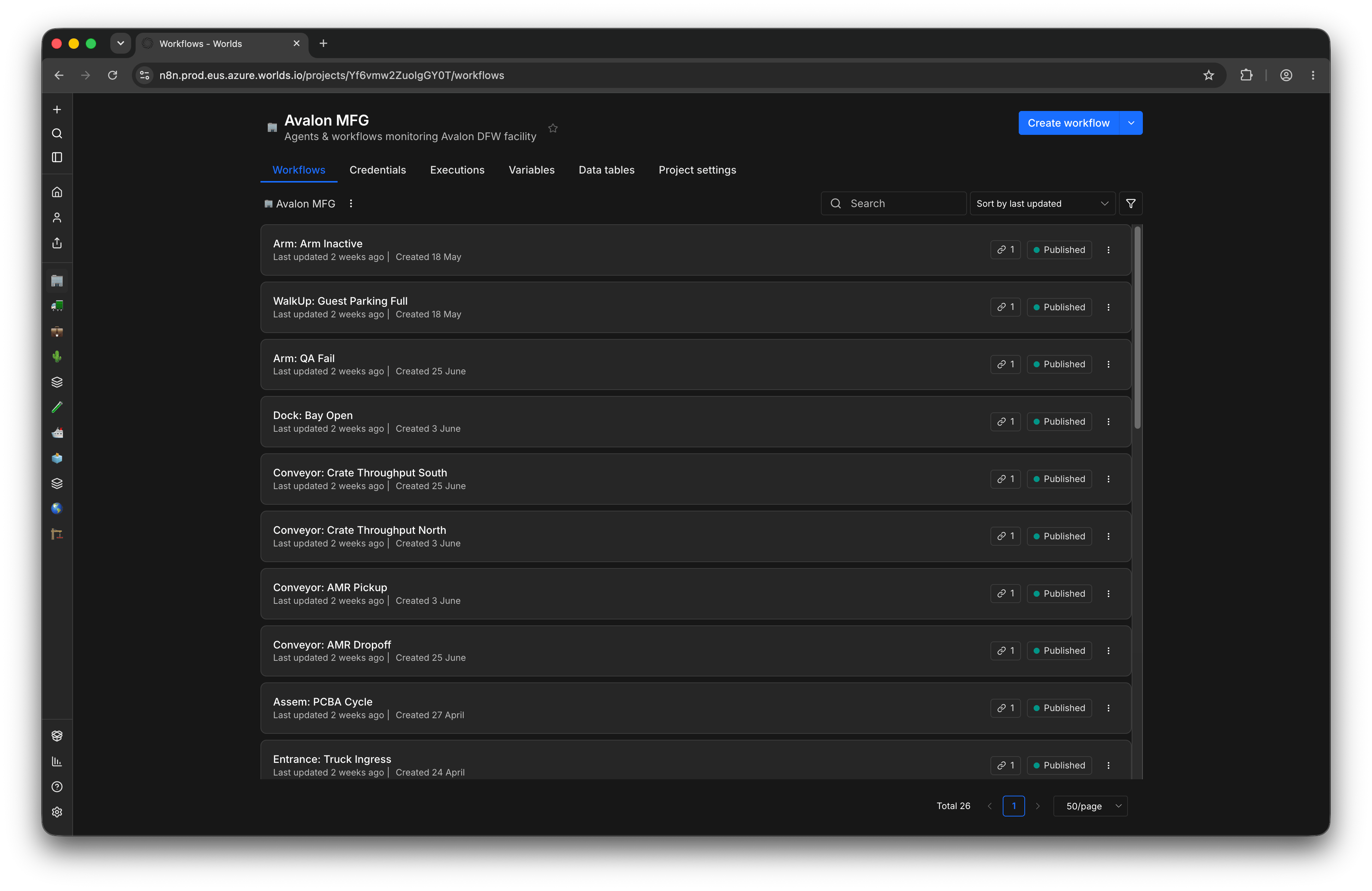Open actions menu for WalkUp: Guest Parking Full

[1109, 307]
